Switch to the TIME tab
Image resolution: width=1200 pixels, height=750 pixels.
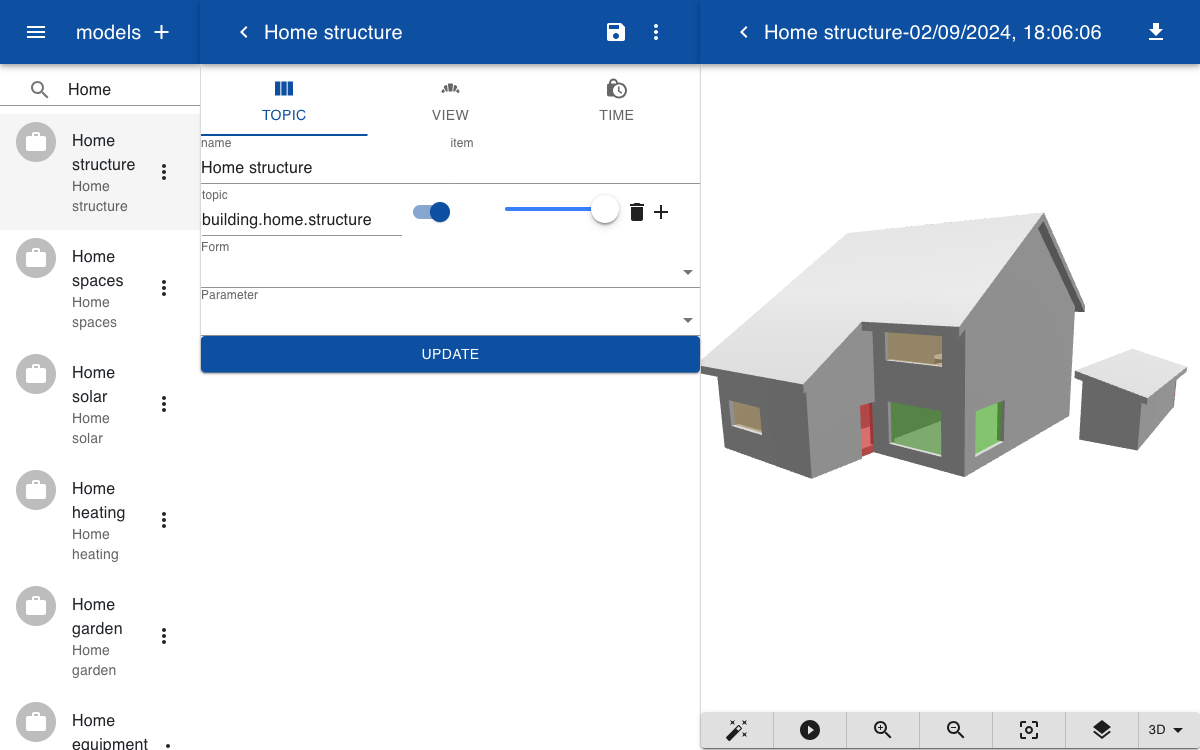(617, 100)
